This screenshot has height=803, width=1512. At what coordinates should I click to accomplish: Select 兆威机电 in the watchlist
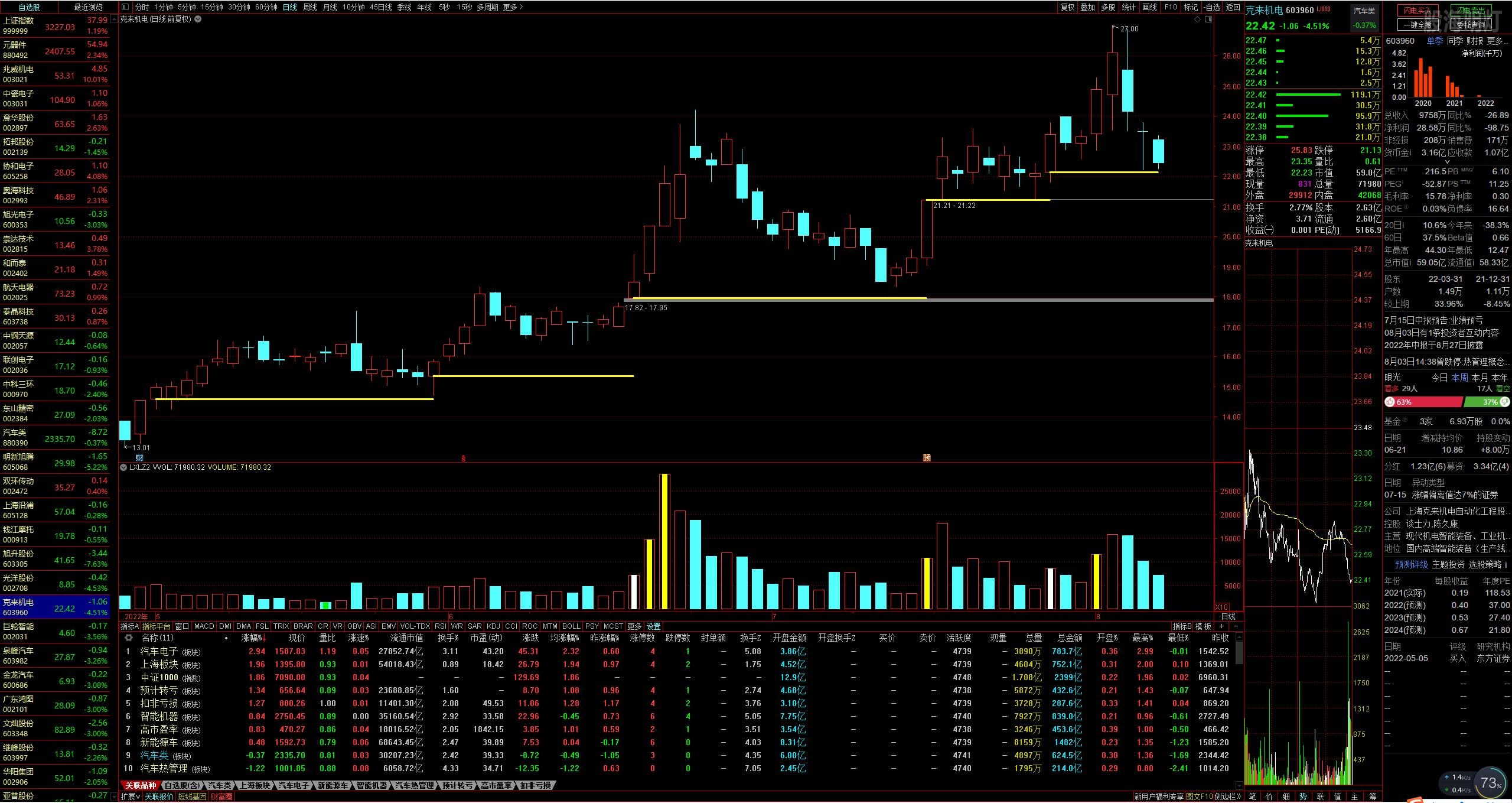[56, 74]
